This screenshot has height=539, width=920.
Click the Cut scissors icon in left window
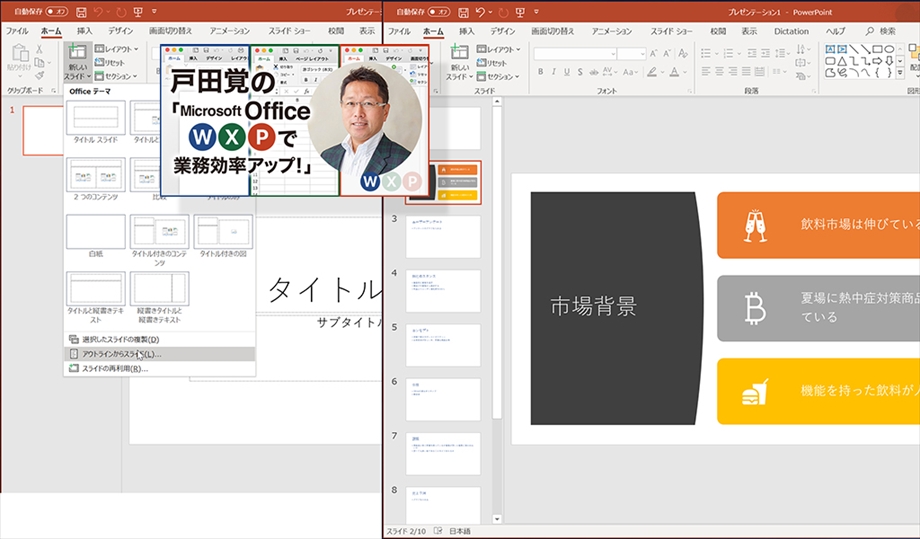[39, 49]
